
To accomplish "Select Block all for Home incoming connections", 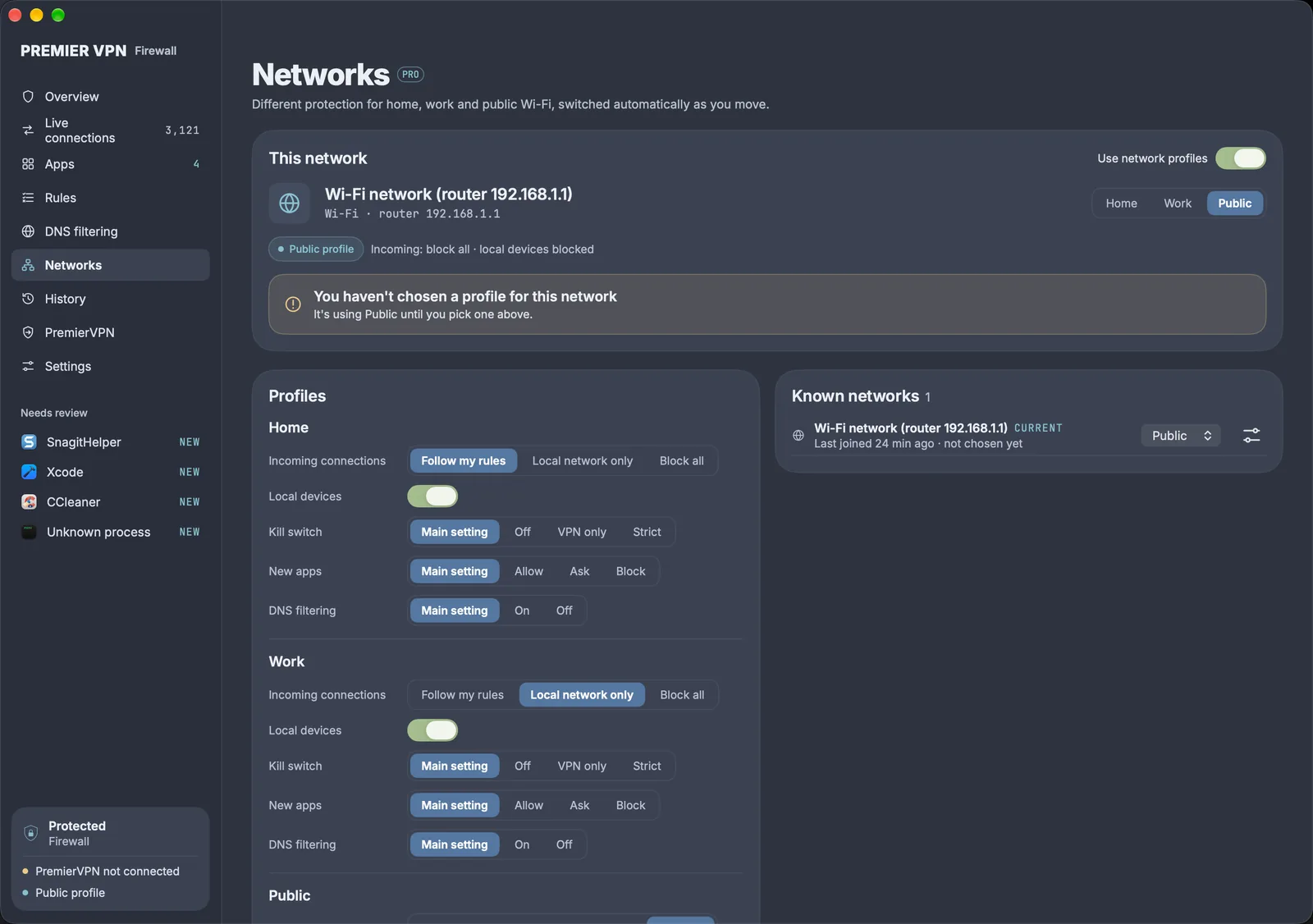I will click(x=682, y=461).
